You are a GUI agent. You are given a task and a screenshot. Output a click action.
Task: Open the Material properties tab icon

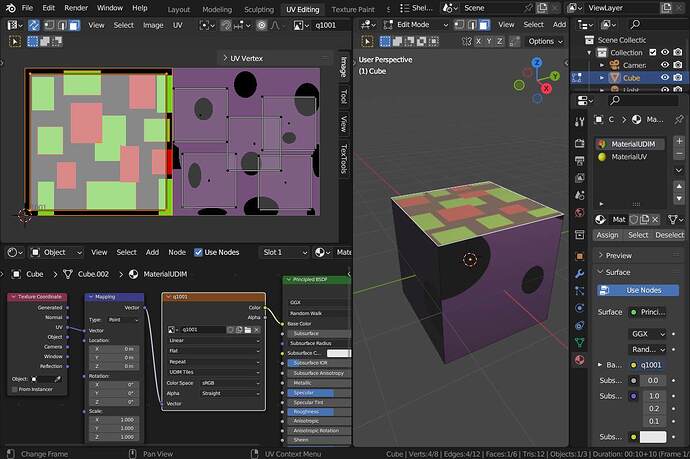click(x=580, y=360)
